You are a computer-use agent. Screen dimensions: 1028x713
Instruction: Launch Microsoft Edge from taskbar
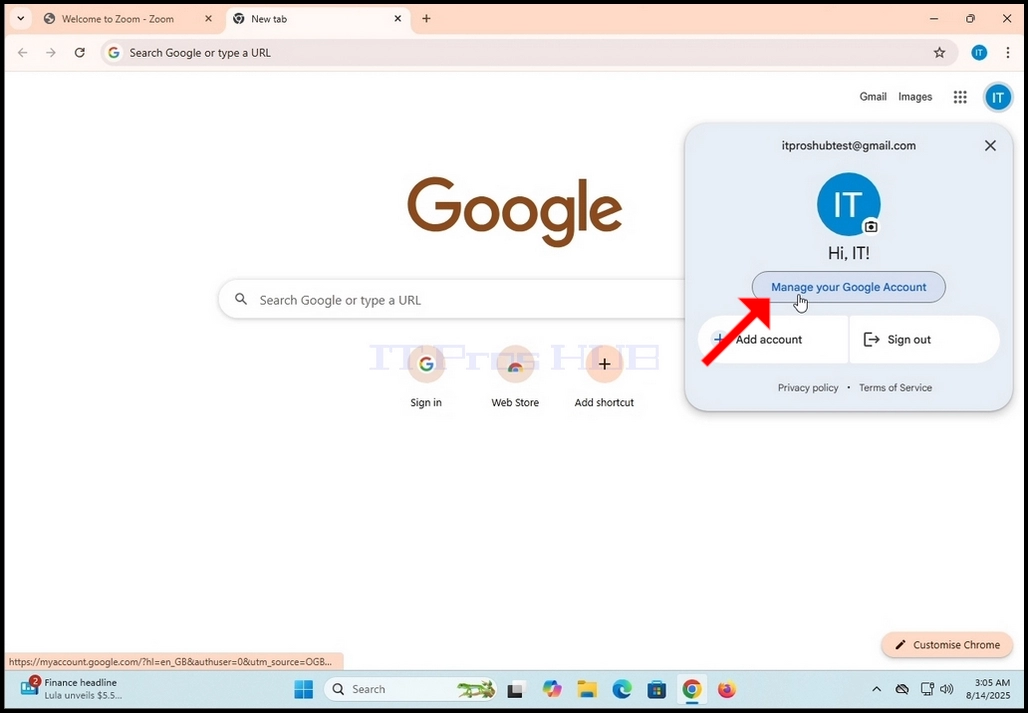pos(622,689)
